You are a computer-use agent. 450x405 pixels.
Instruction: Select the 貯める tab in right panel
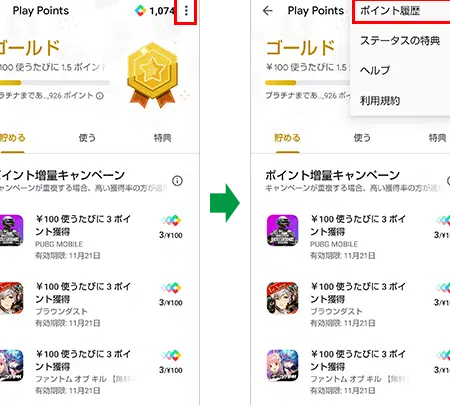tap(287, 138)
